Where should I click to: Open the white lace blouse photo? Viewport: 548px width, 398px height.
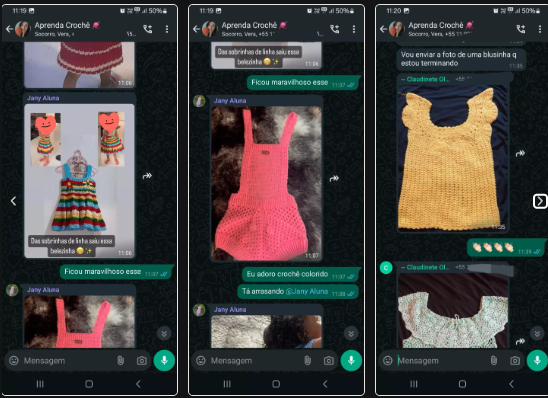(453, 310)
